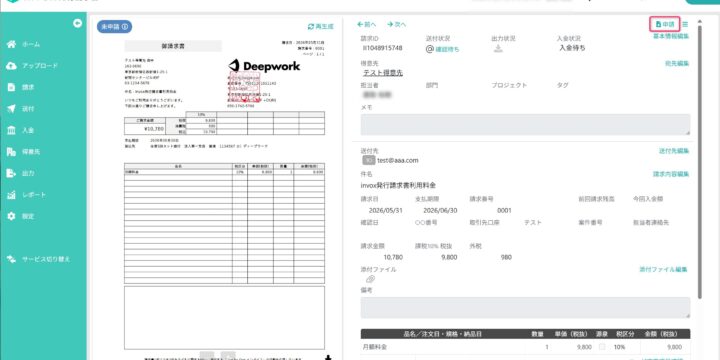Open the テスト得意先 customer link
Image resolution: width=720 pixels, height=360 pixels.
pos(383,73)
